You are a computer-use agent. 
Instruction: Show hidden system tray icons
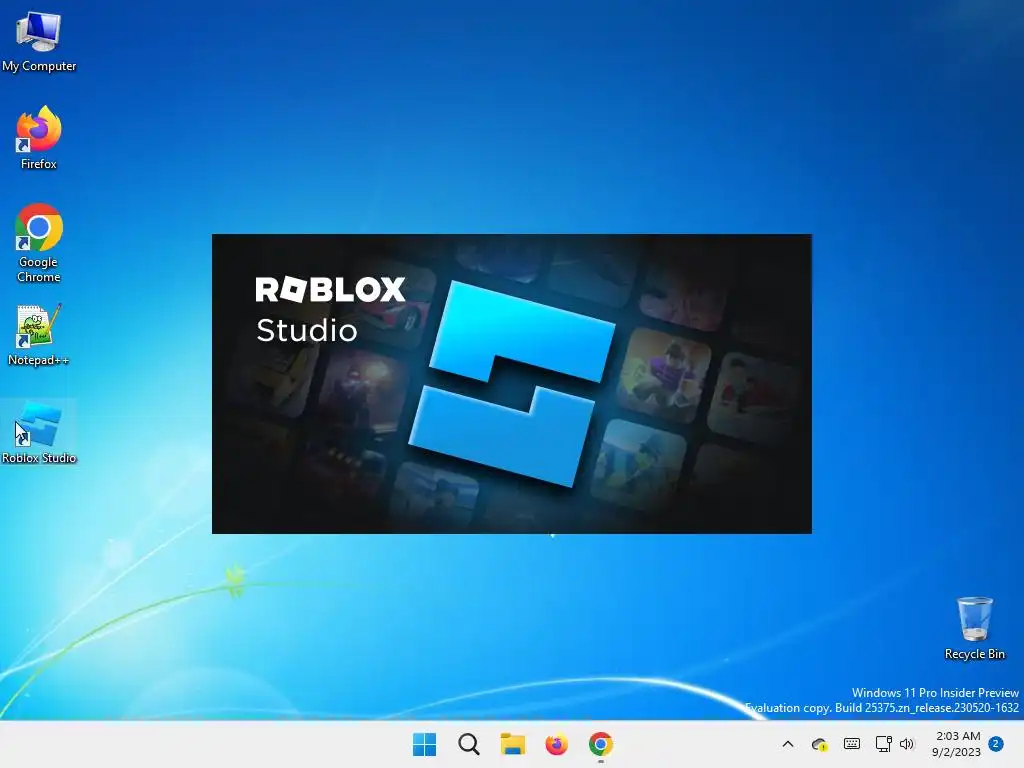[788, 744]
